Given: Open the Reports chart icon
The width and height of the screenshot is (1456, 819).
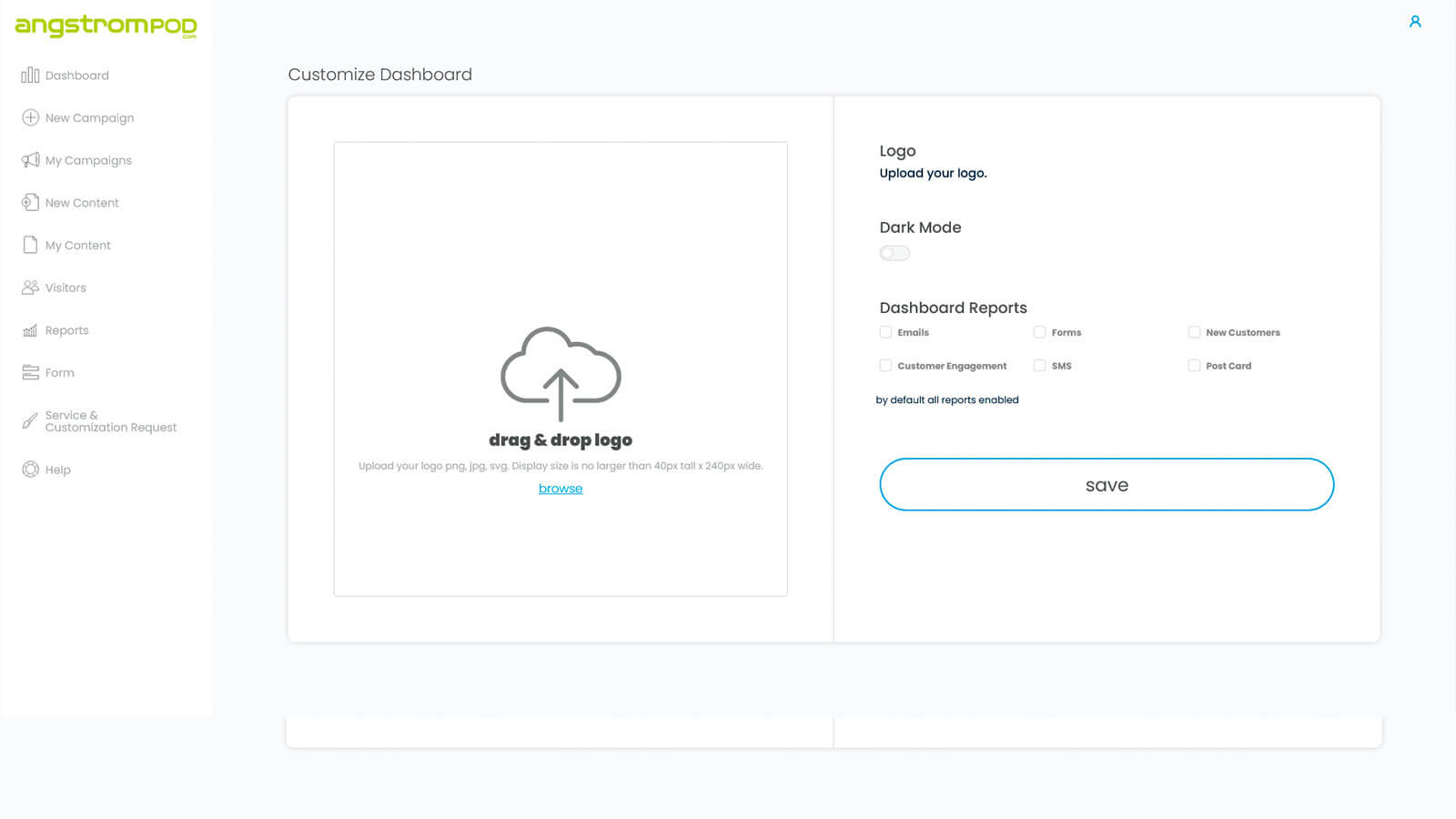Looking at the screenshot, I should [30, 330].
